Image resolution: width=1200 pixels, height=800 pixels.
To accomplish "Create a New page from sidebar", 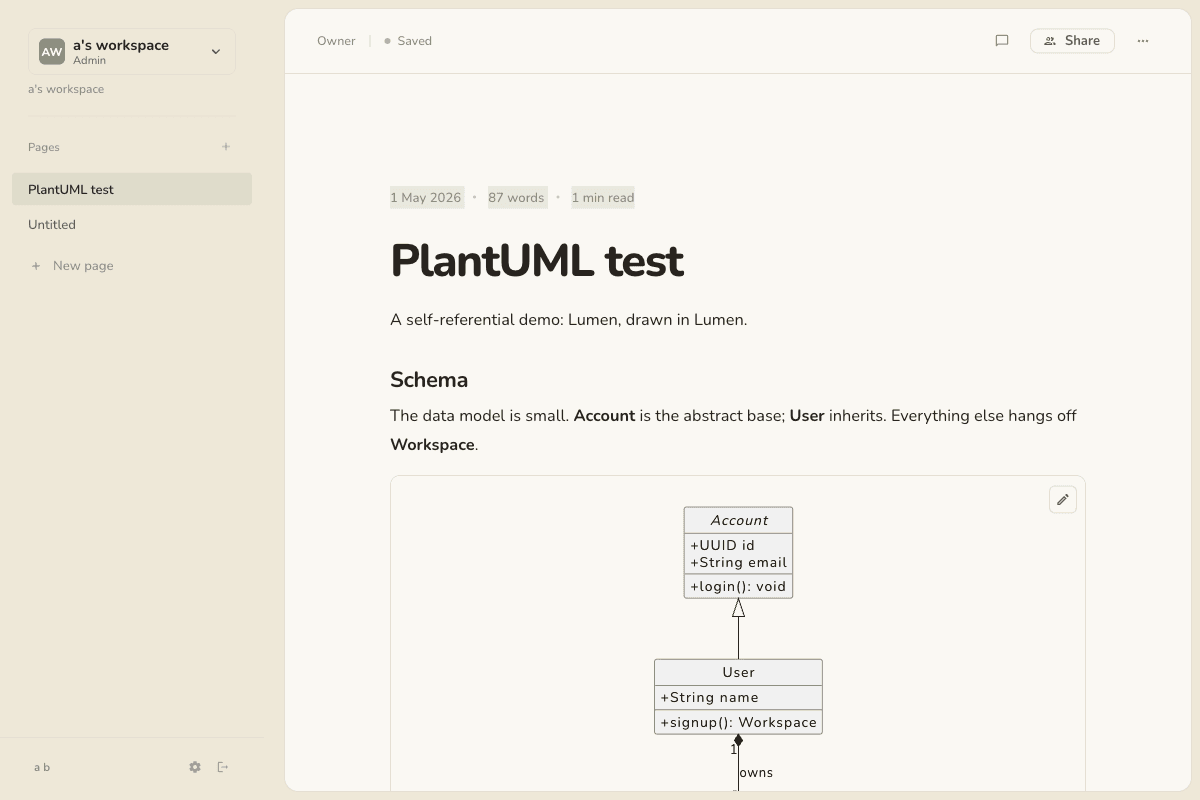I will (x=72, y=266).
